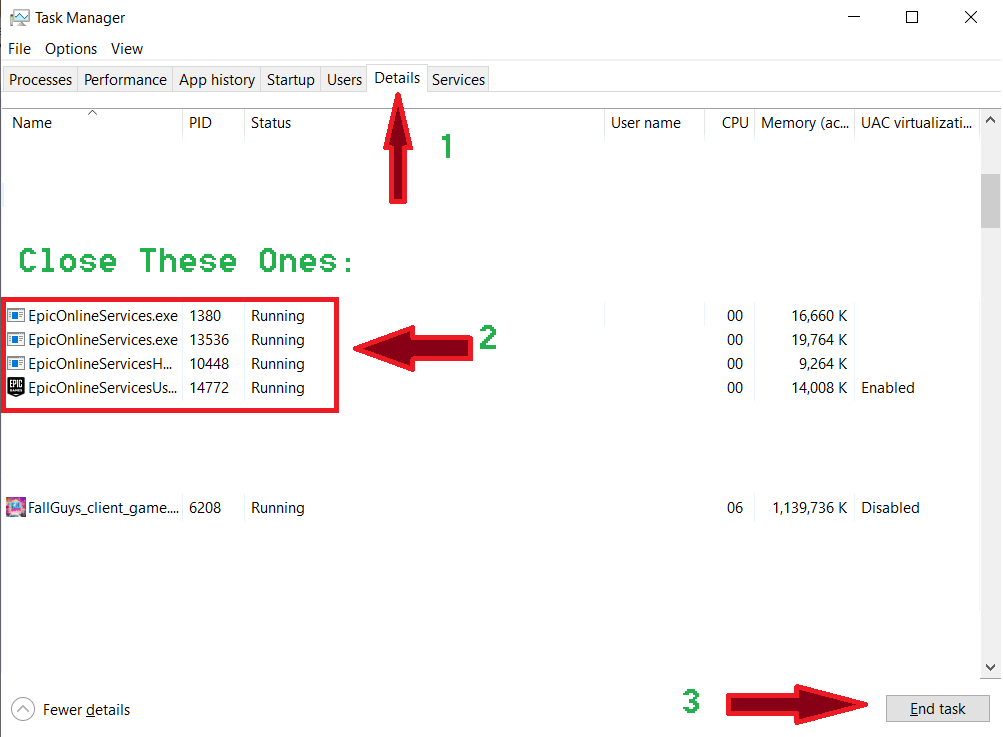Viewport: 1003px width, 737px height.
Task: Click the Enabled UAC virtualization cell
Action: 888,388
